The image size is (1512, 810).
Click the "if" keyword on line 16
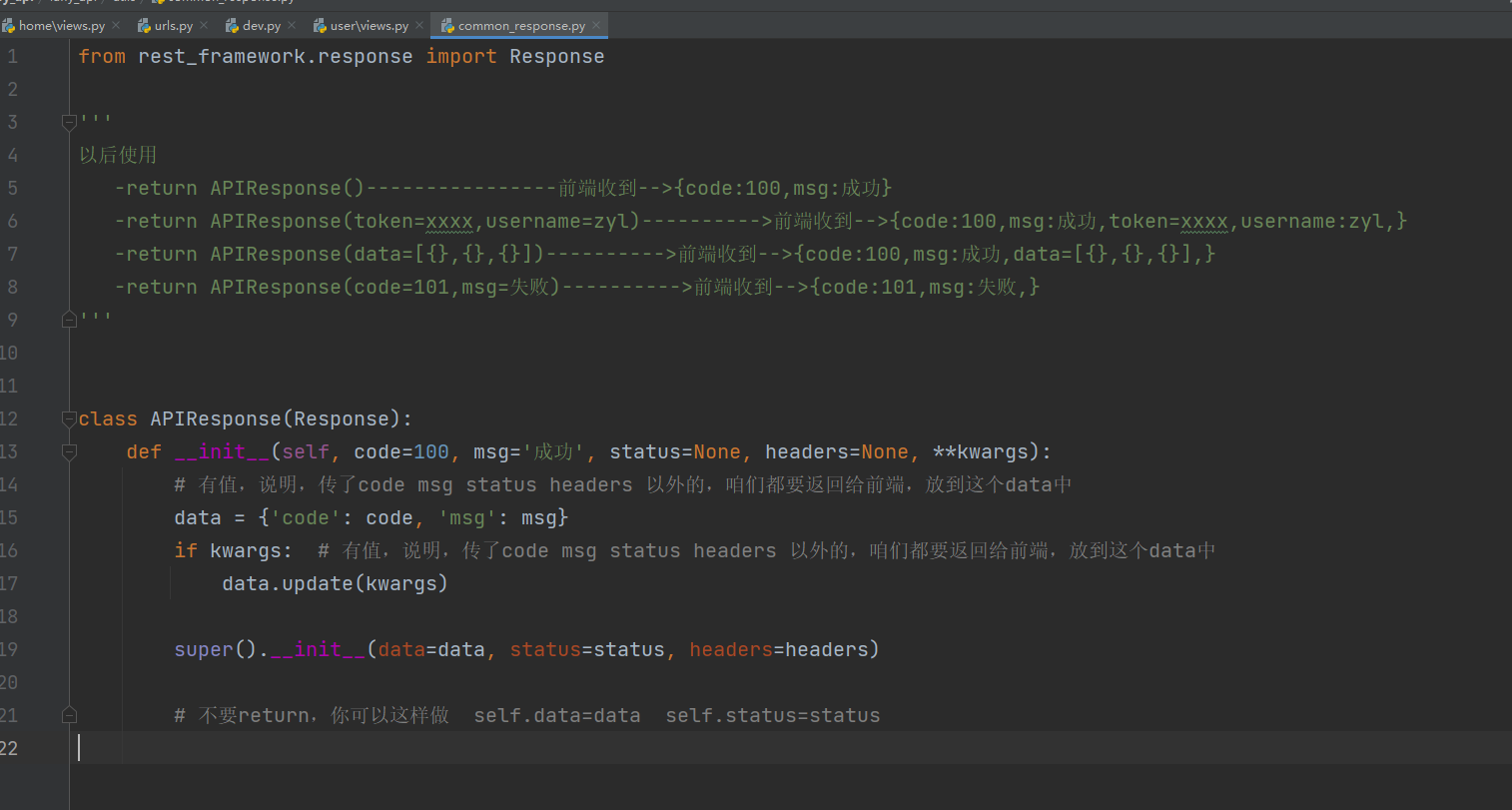(x=186, y=550)
